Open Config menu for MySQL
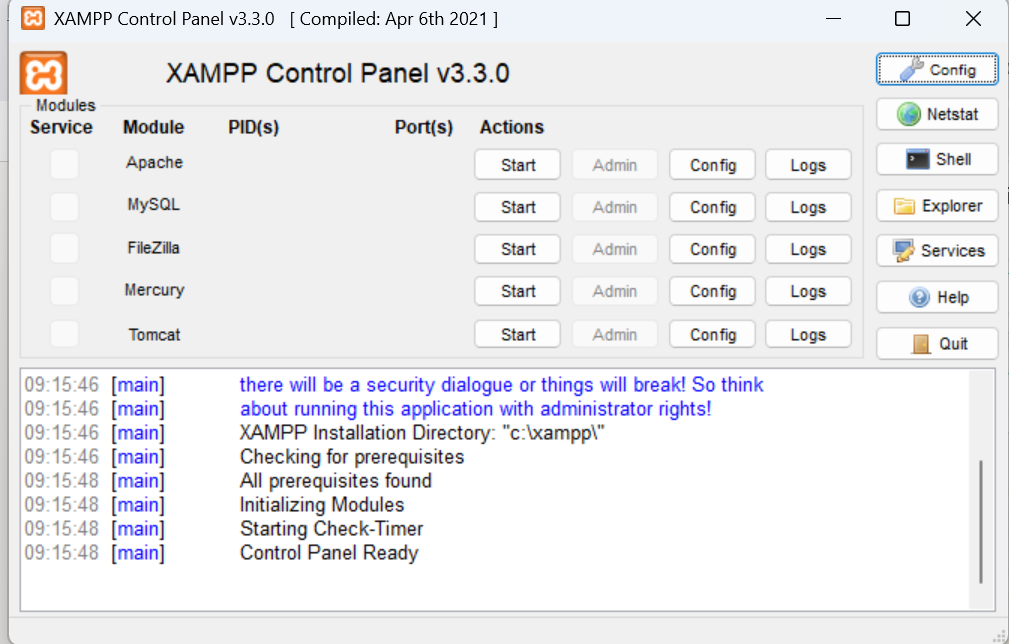The height and width of the screenshot is (644, 1009). 713,207
